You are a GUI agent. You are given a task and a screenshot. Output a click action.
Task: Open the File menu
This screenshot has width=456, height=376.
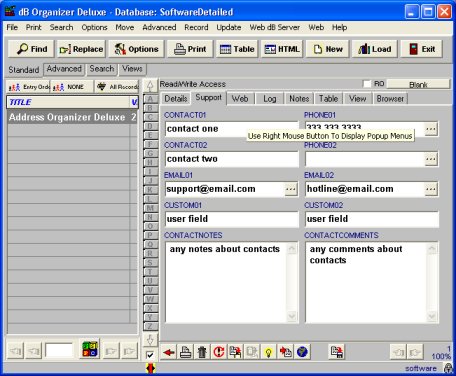[x=12, y=27]
